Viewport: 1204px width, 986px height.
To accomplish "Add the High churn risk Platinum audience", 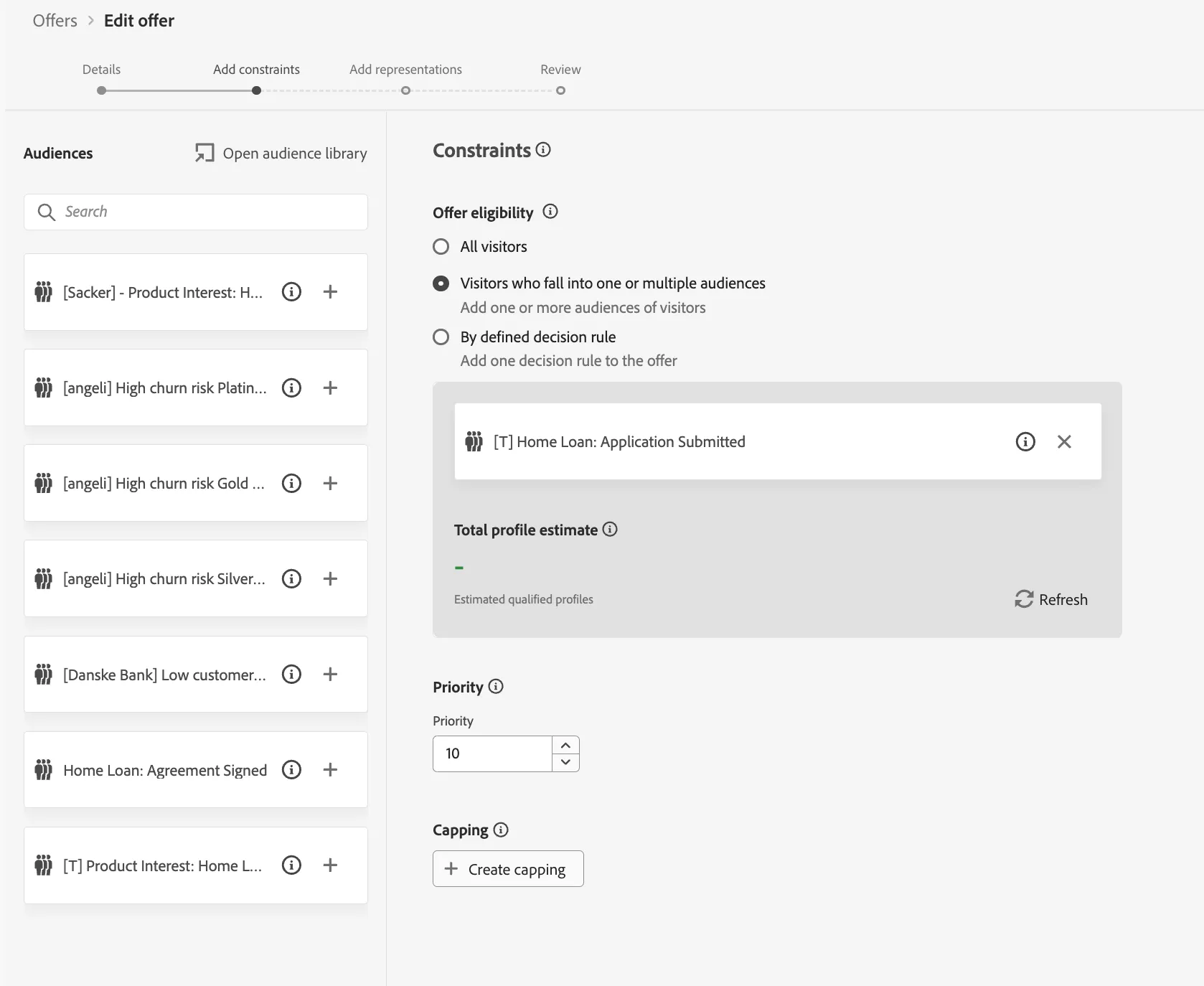I will click(330, 388).
